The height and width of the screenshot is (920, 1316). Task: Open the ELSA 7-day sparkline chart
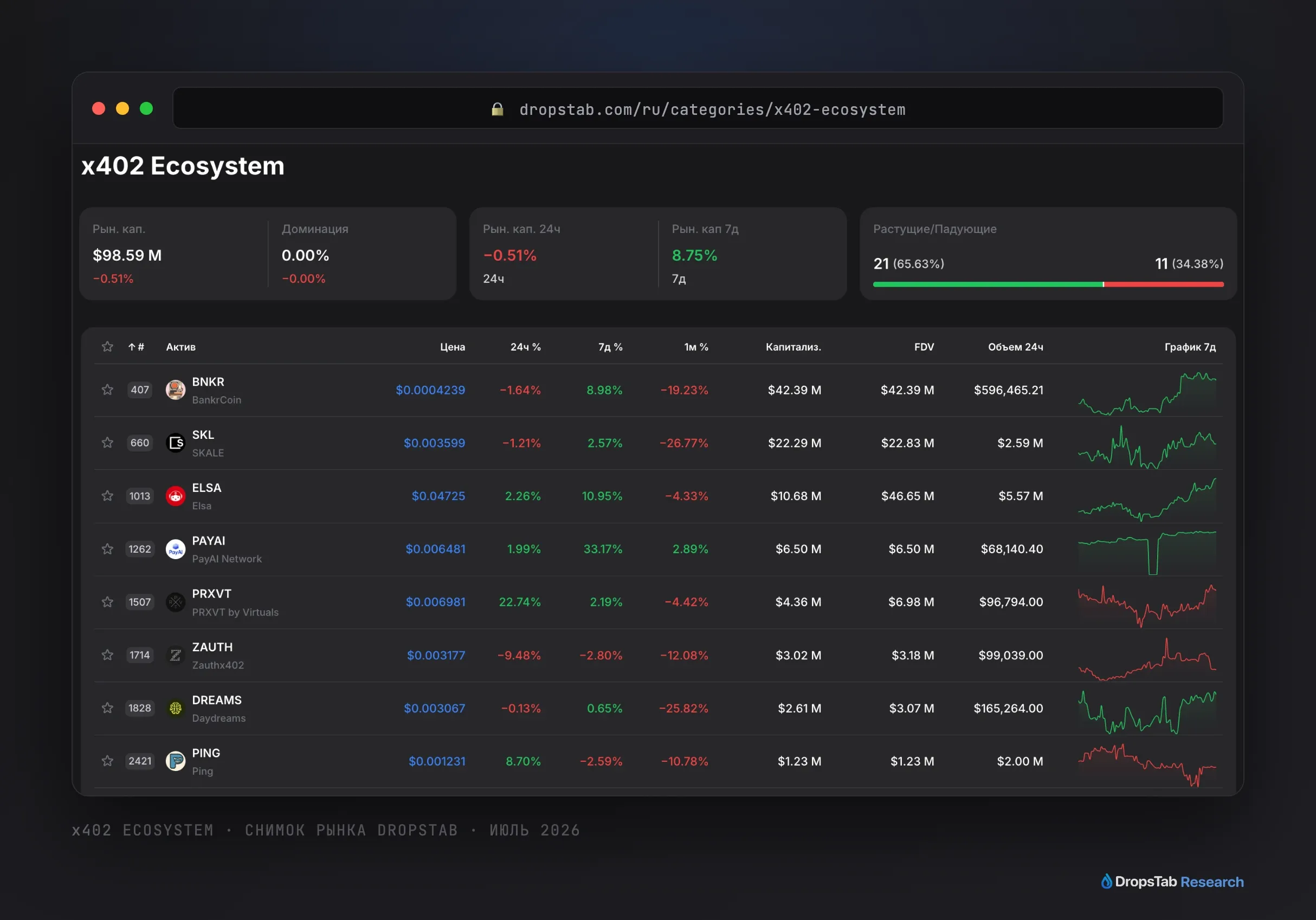(x=1147, y=500)
